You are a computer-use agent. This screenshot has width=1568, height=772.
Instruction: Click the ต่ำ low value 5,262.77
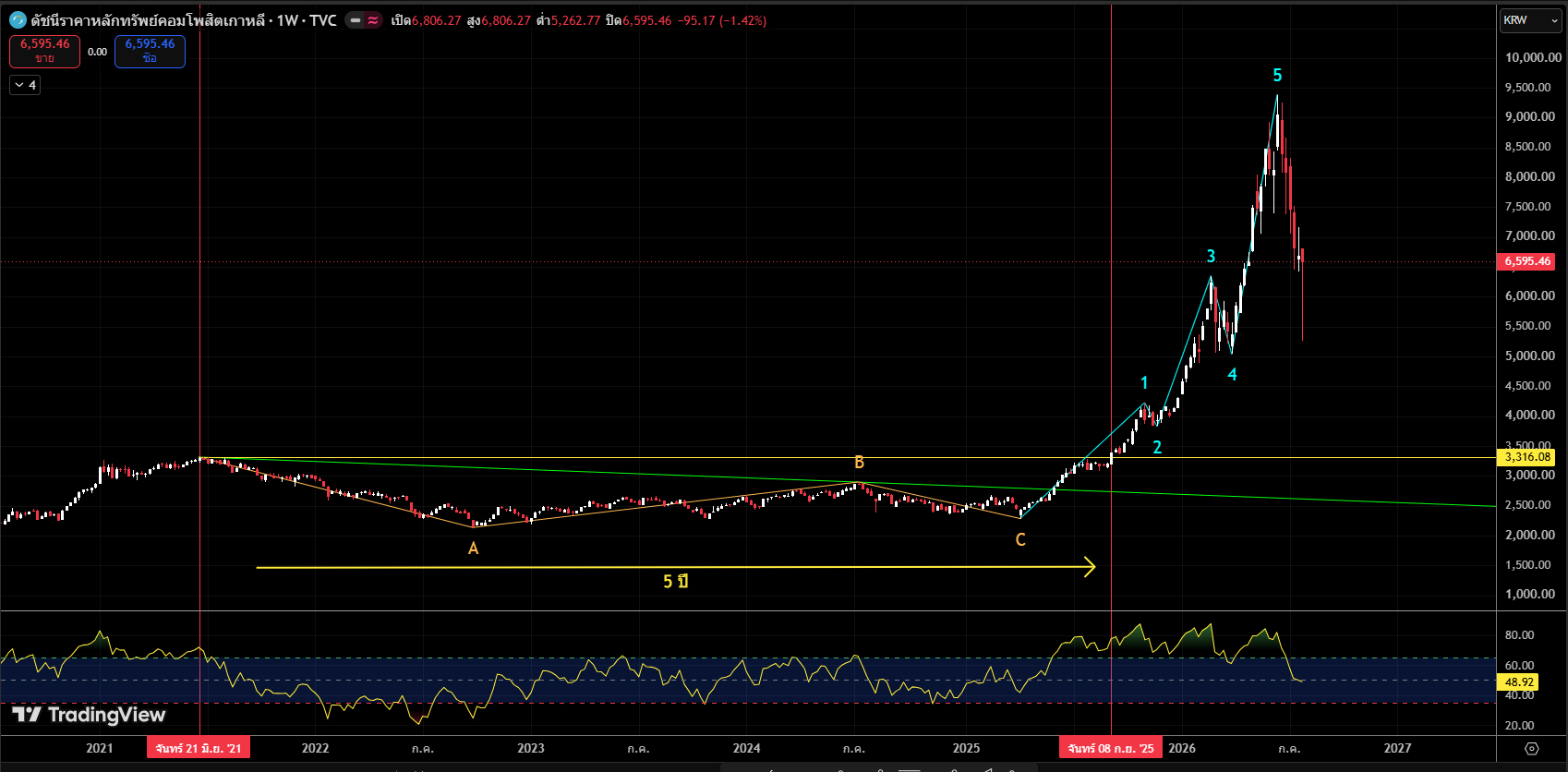[x=575, y=20]
